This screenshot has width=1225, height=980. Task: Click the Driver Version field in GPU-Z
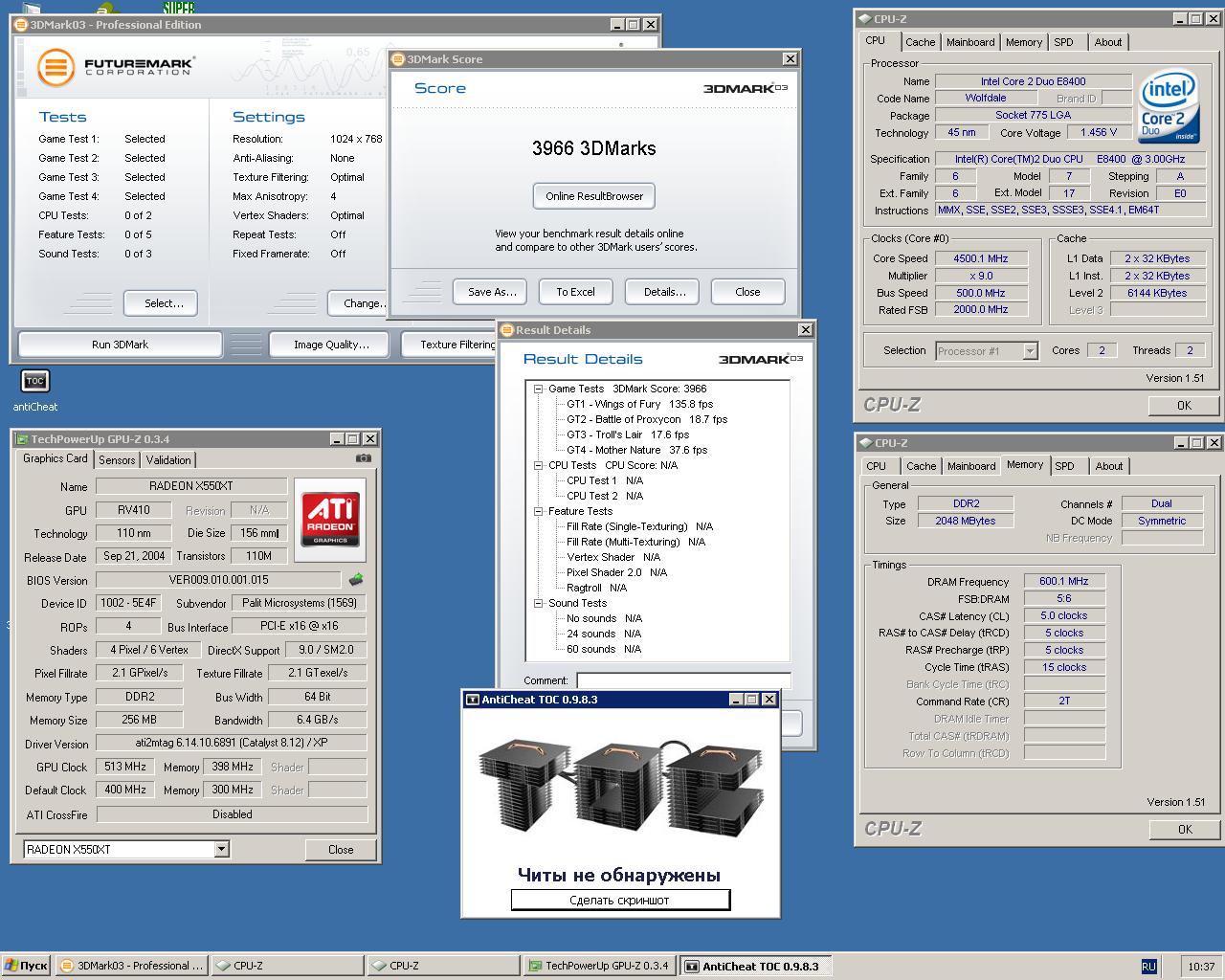[x=232, y=743]
